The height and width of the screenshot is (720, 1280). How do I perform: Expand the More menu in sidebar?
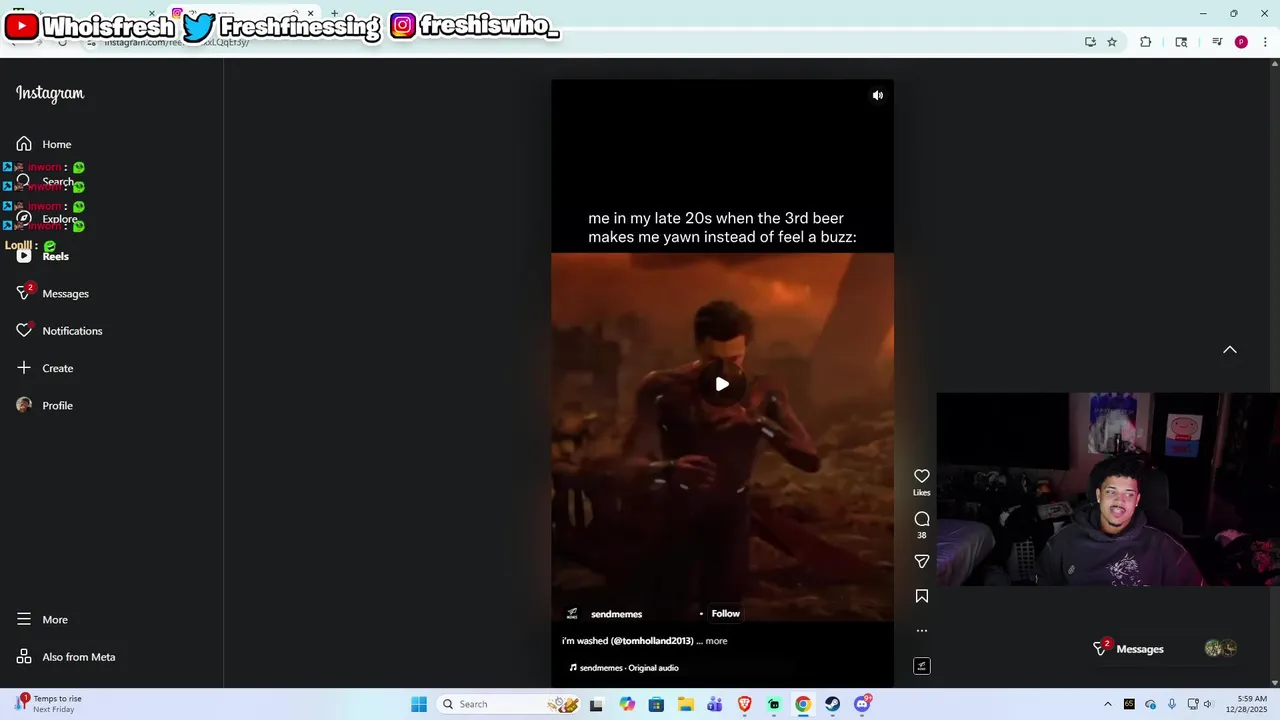pyautogui.click(x=42, y=620)
